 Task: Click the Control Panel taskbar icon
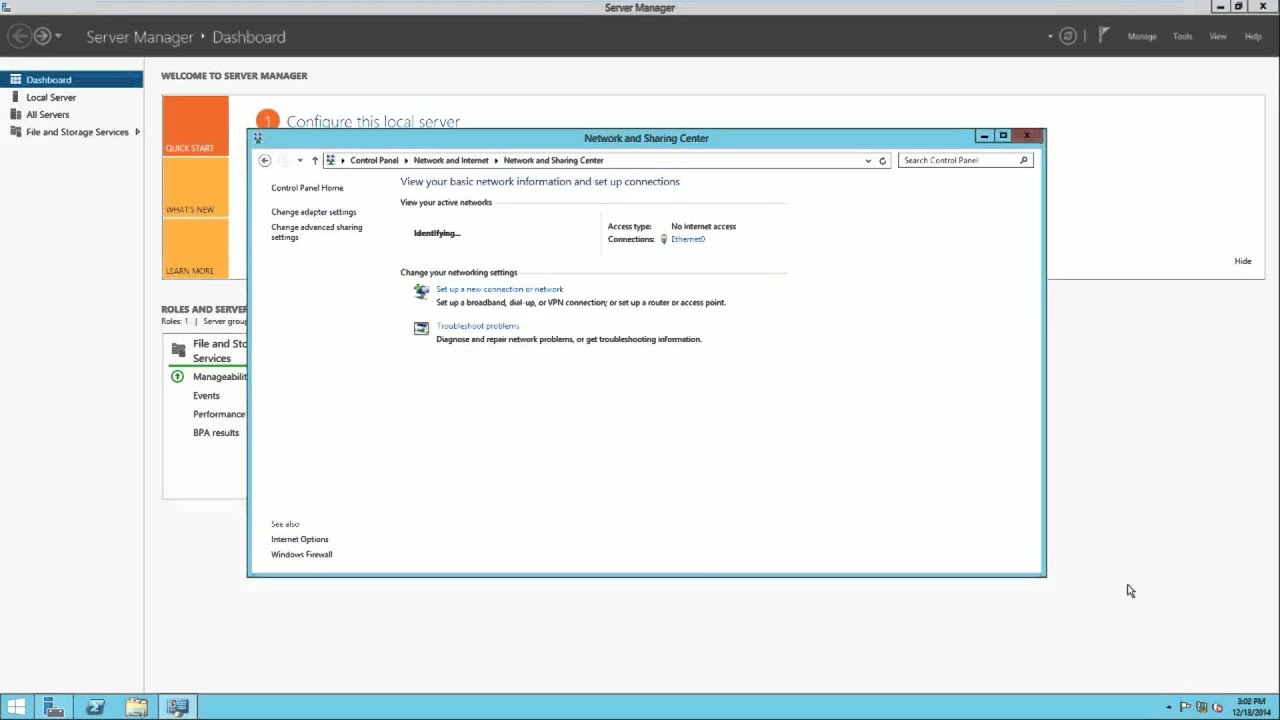pyautogui.click(x=178, y=707)
